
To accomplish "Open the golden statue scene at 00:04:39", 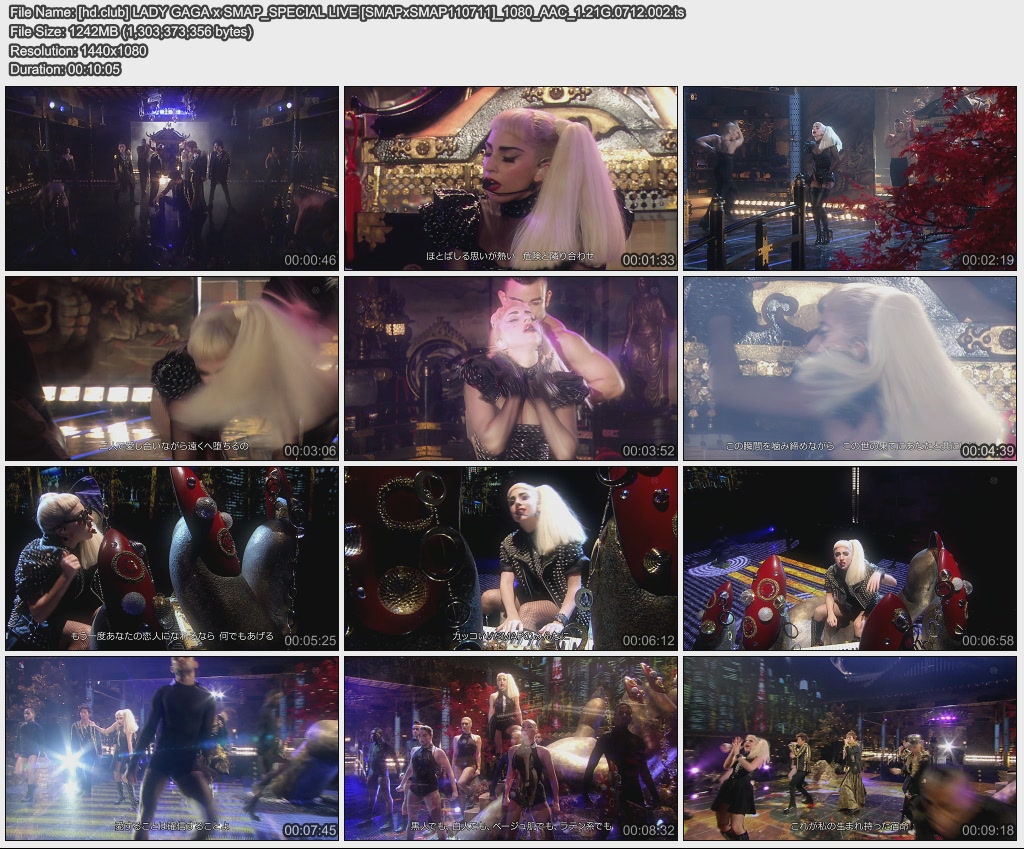I will pos(852,370).
